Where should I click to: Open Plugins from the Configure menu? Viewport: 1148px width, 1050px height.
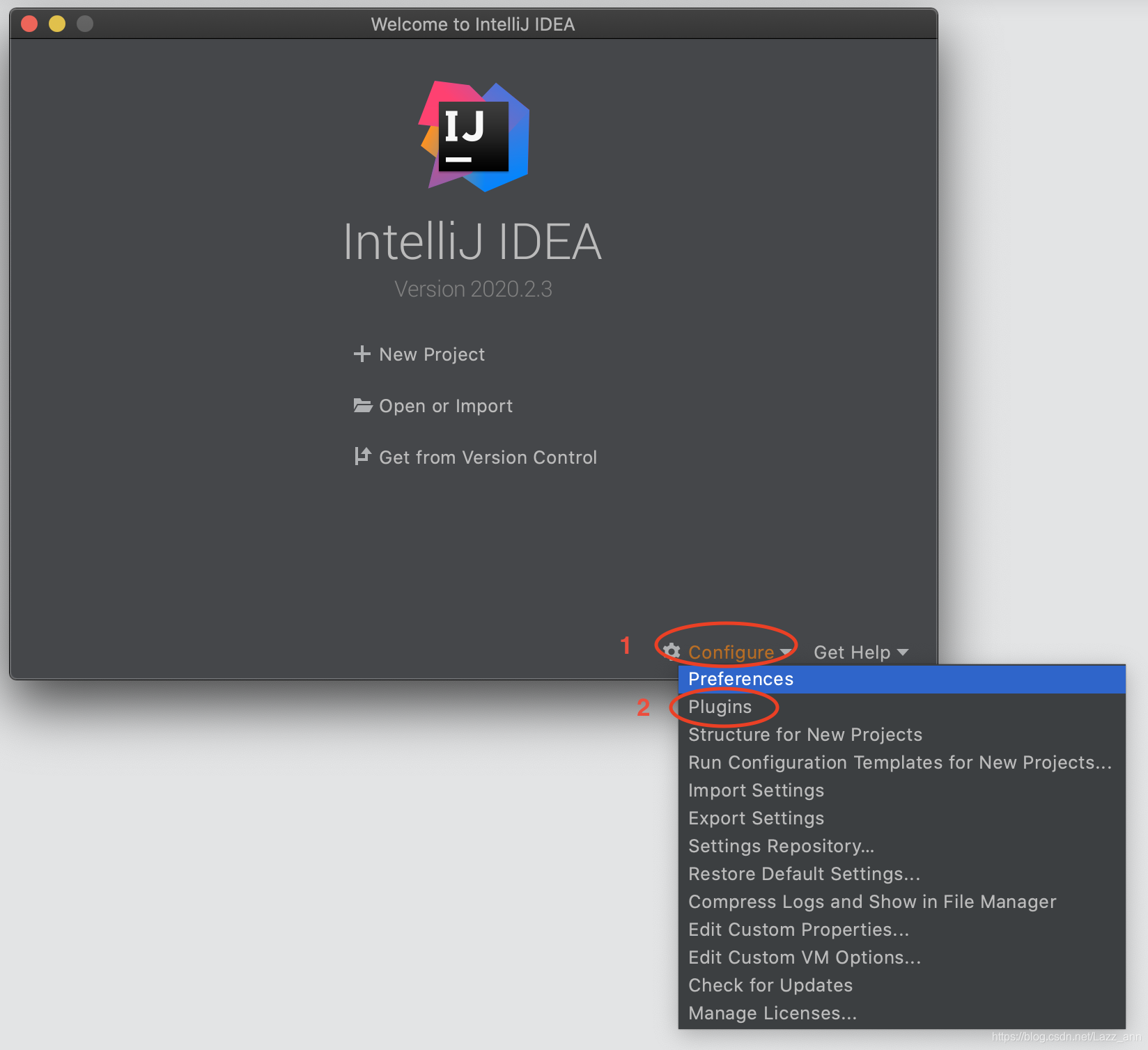click(x=902, y=707)
